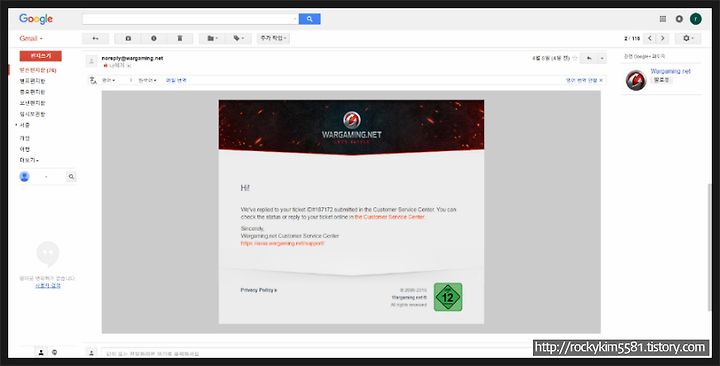The height and width of the screenshot is (366, 720).
Task: Archive this email
Action: pyautogui.click(x=128, y=39)
